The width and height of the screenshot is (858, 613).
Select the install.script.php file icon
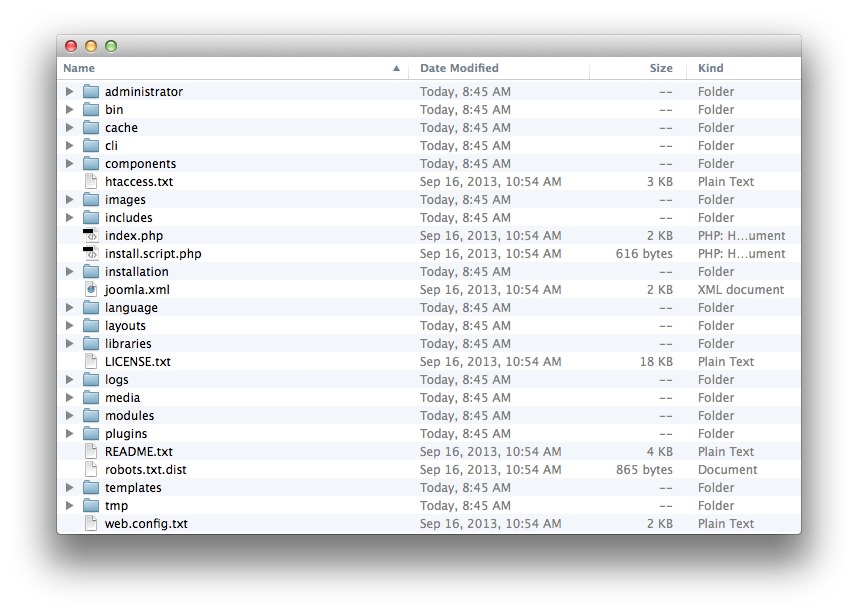pyautogui.click(x=91, y=254)
